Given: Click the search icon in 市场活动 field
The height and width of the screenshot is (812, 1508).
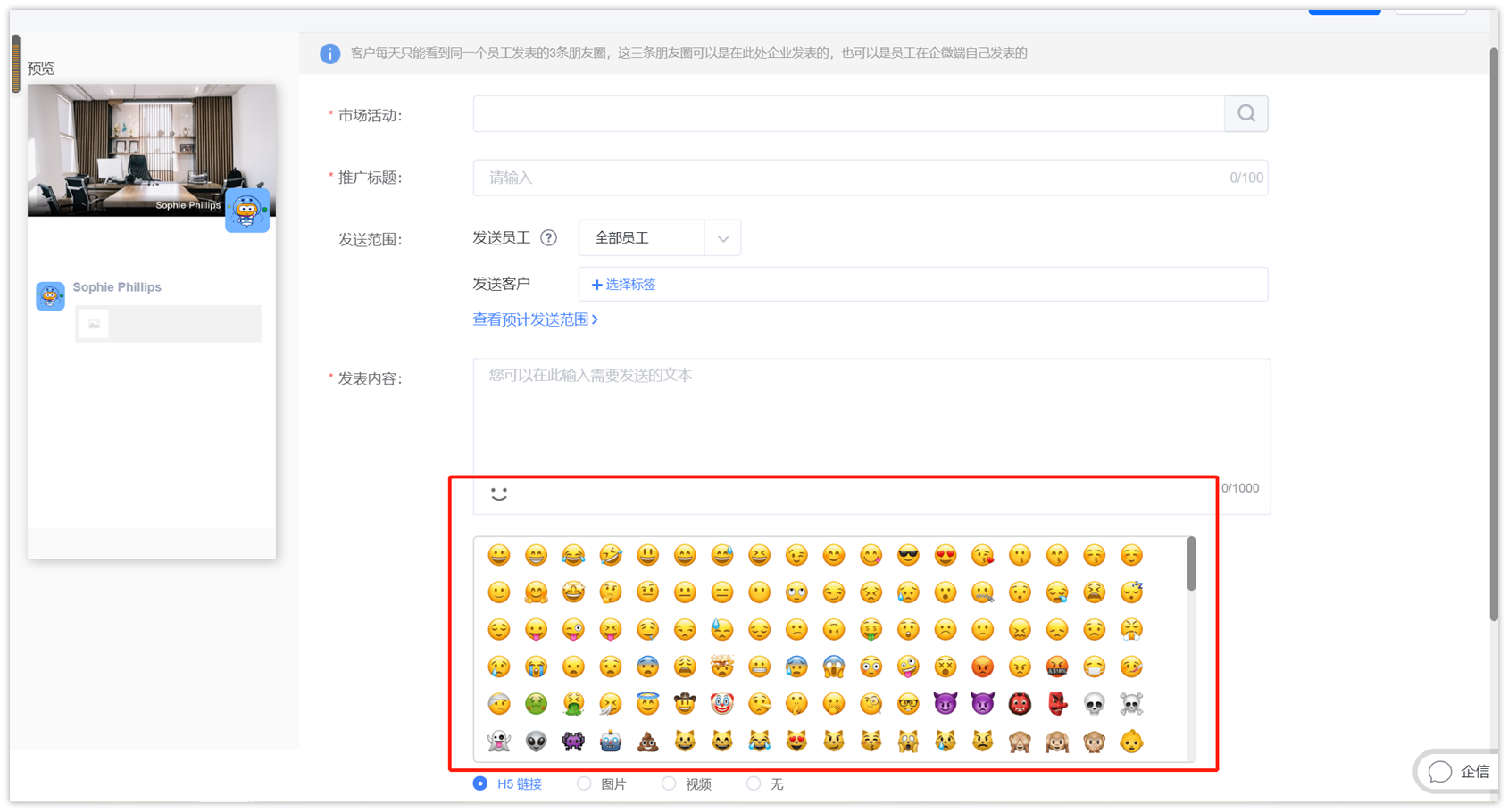Looking at the screenshot, I should pyautogui.click(x=1246, y=113).
